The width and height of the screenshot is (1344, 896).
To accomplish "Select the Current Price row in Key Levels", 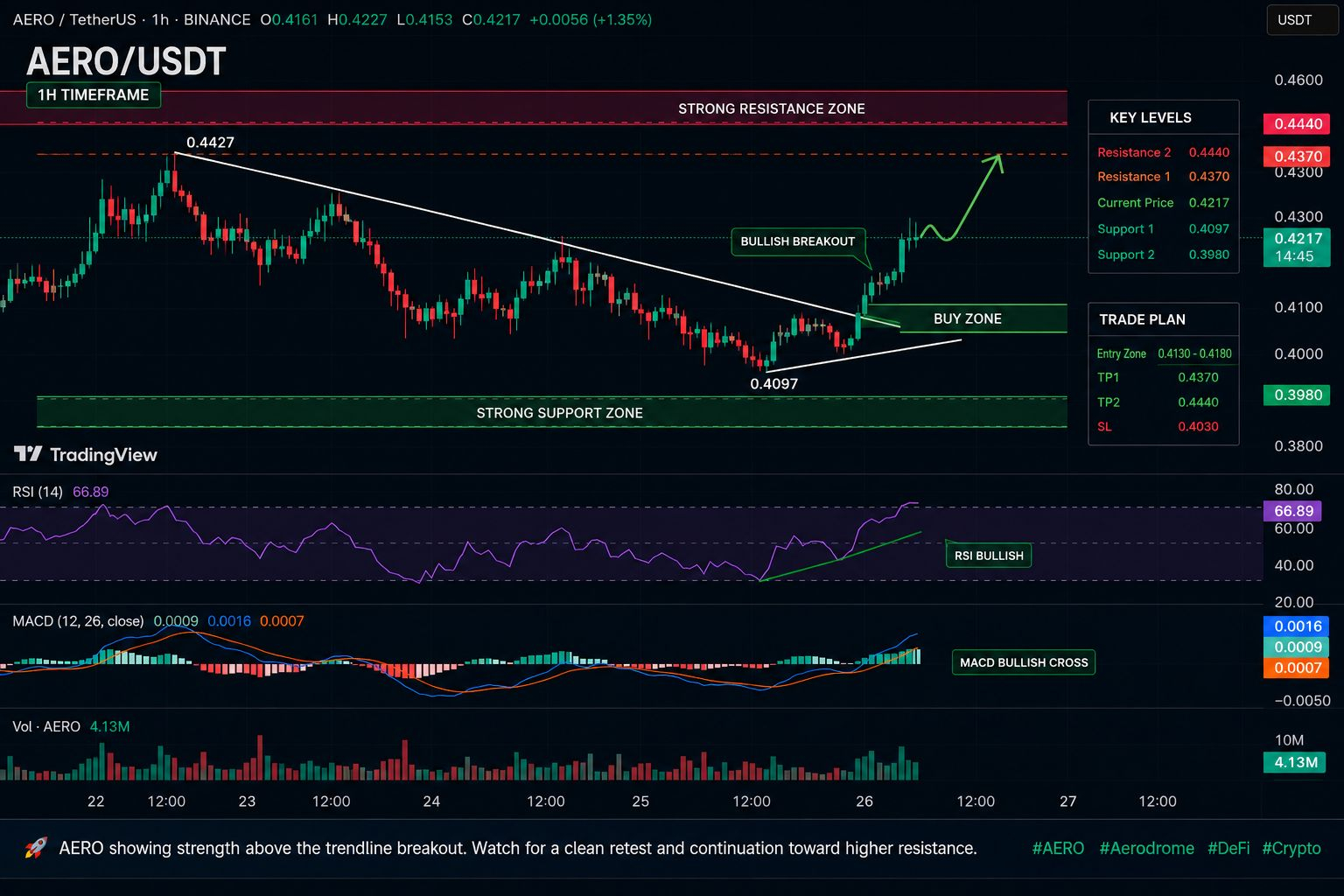I will pos(1164,203).
